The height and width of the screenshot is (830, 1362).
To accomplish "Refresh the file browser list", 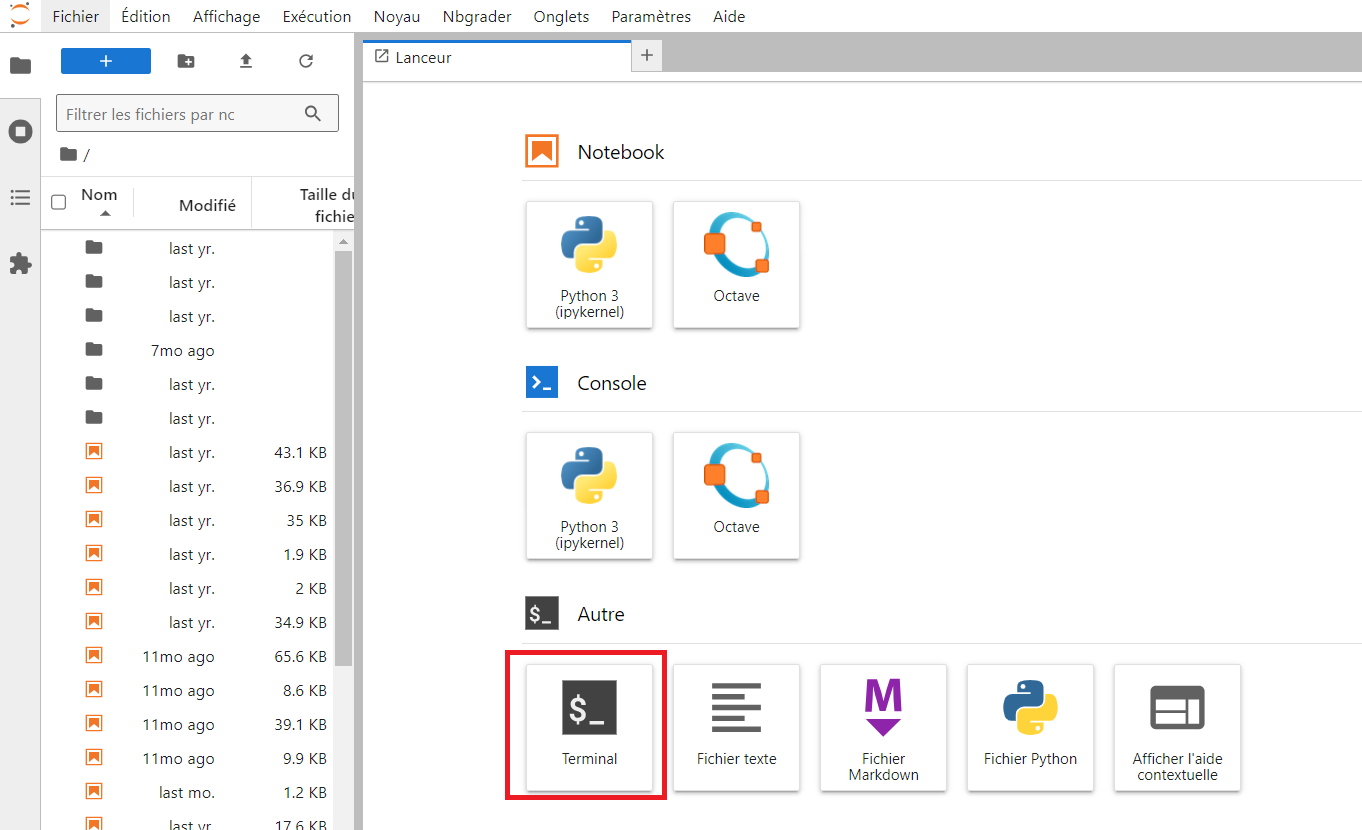I will (x=306, y=61).
